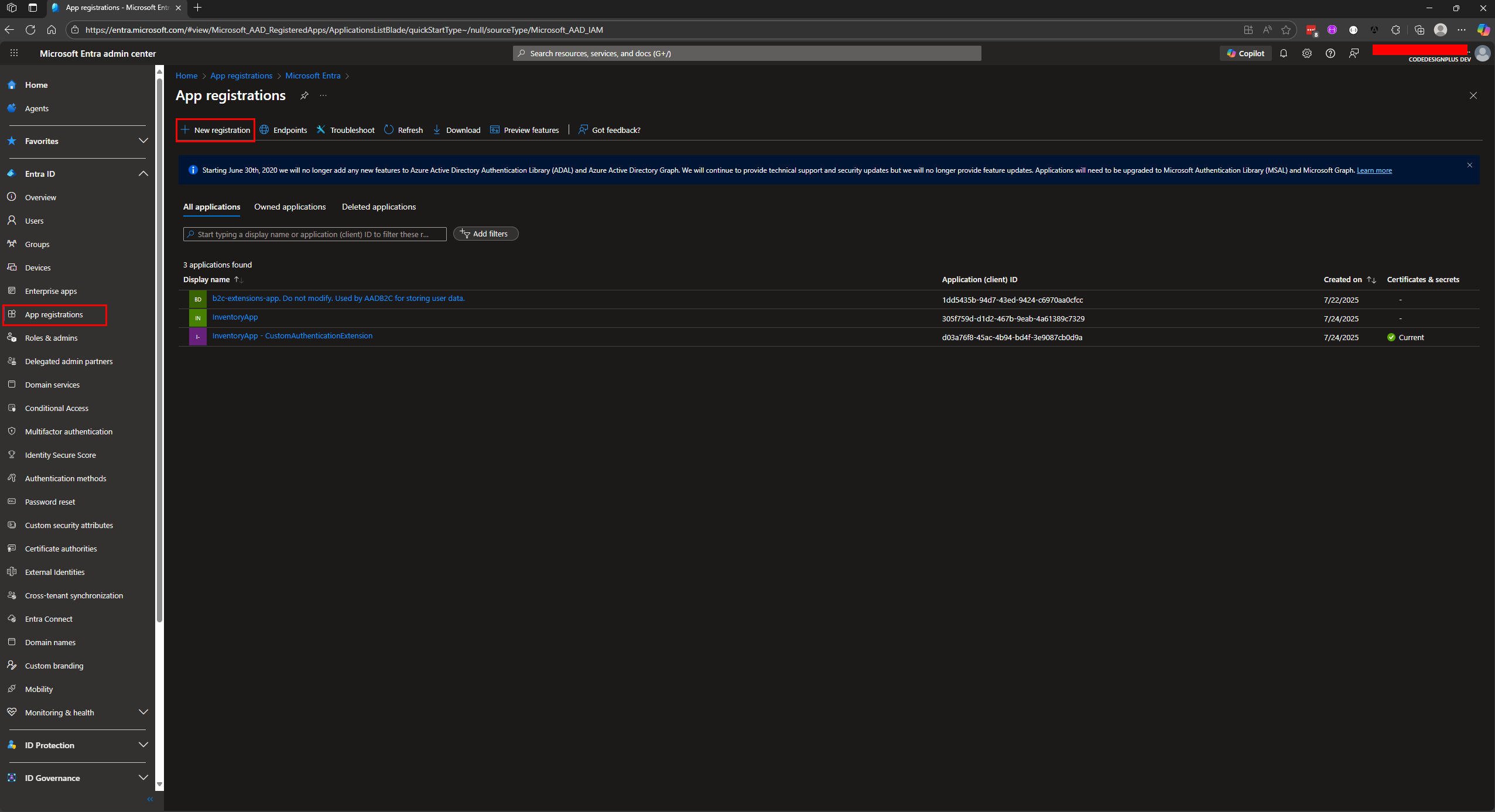Open Users in the sidebar
The width and height of the screenshot is (1495, 812).
coord(34,221)
